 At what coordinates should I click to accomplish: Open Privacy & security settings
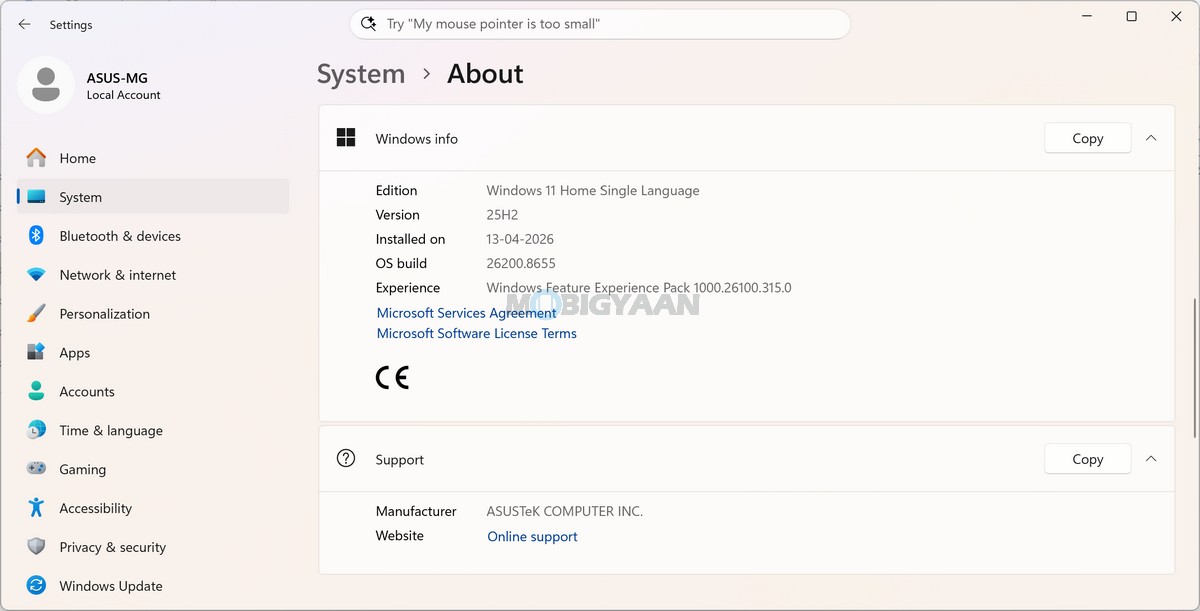153,547
